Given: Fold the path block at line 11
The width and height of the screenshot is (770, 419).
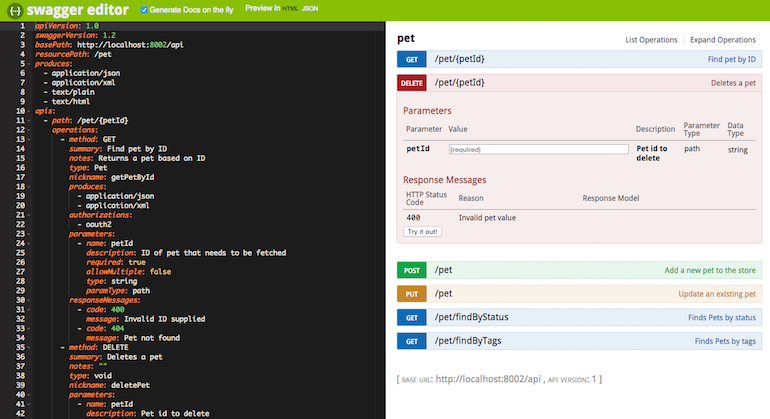Looking at the screenshot, I should coord(29,121).
